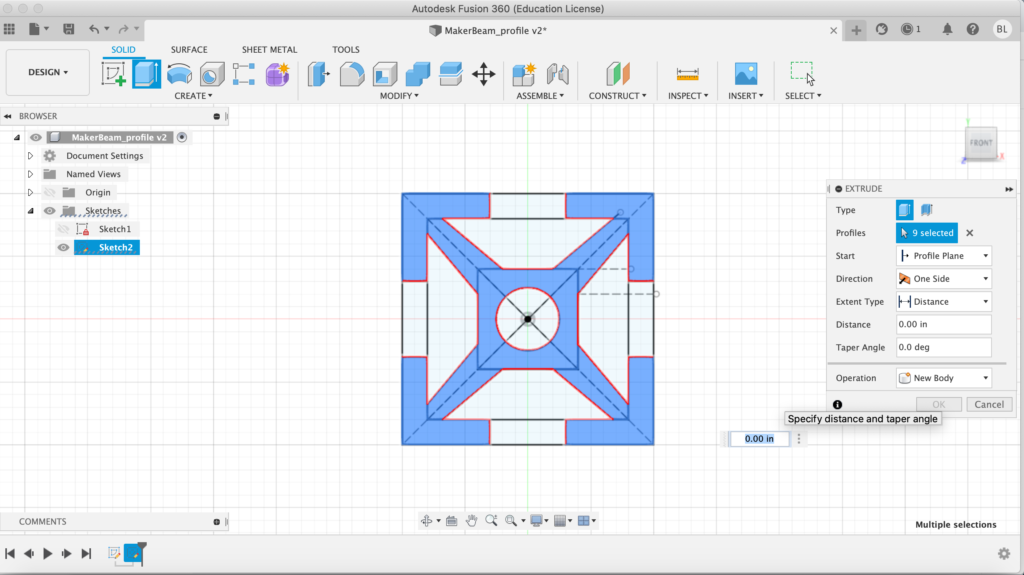Expand the Document Settings tree node
This screenshot has height=575, width=1024.
pos(30,156)
